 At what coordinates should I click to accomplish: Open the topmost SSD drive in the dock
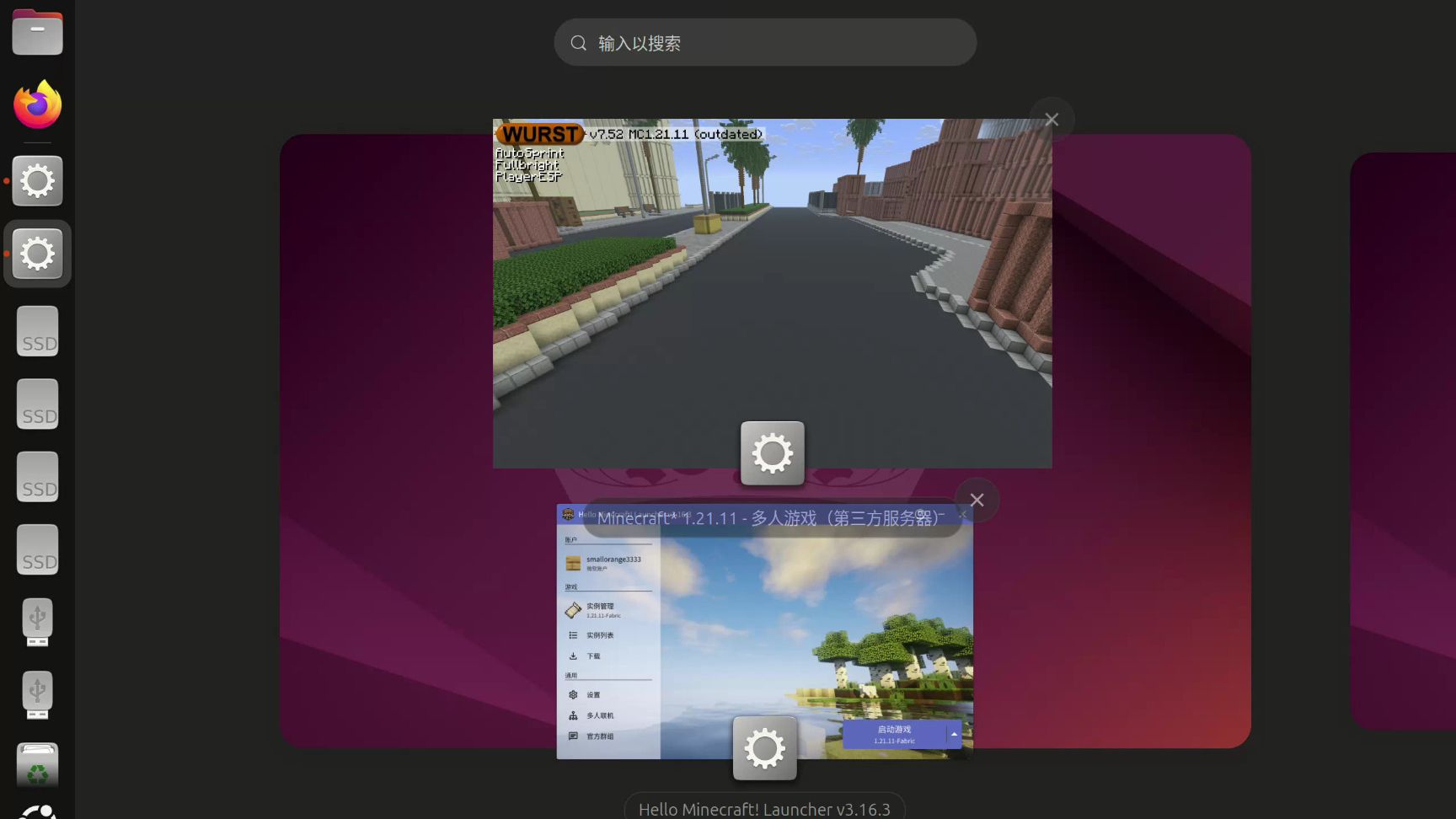(x=37, y=331)
